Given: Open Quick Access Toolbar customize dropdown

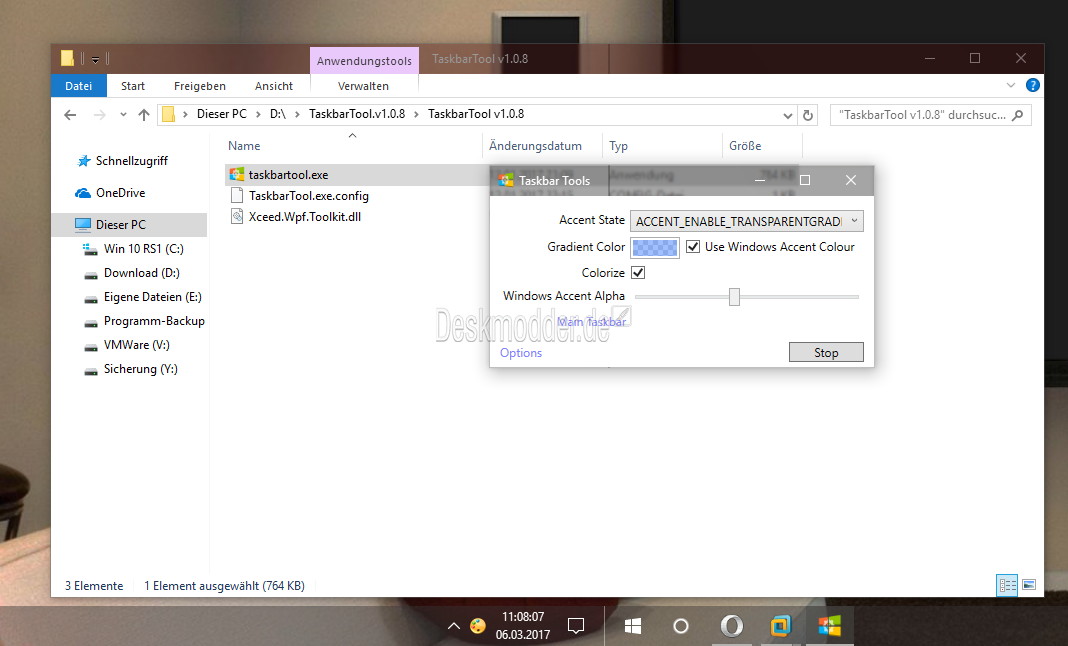Looking at the screenshot, I should (x=95, y=60).
